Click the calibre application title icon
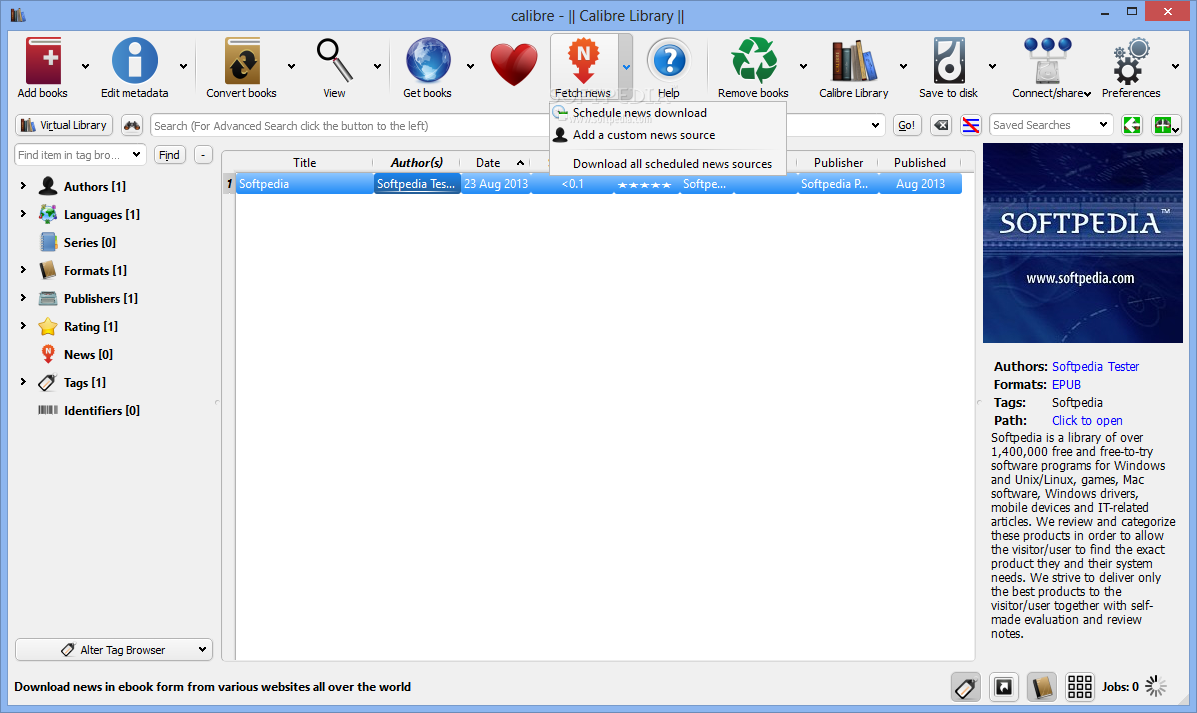 [18, 15]
